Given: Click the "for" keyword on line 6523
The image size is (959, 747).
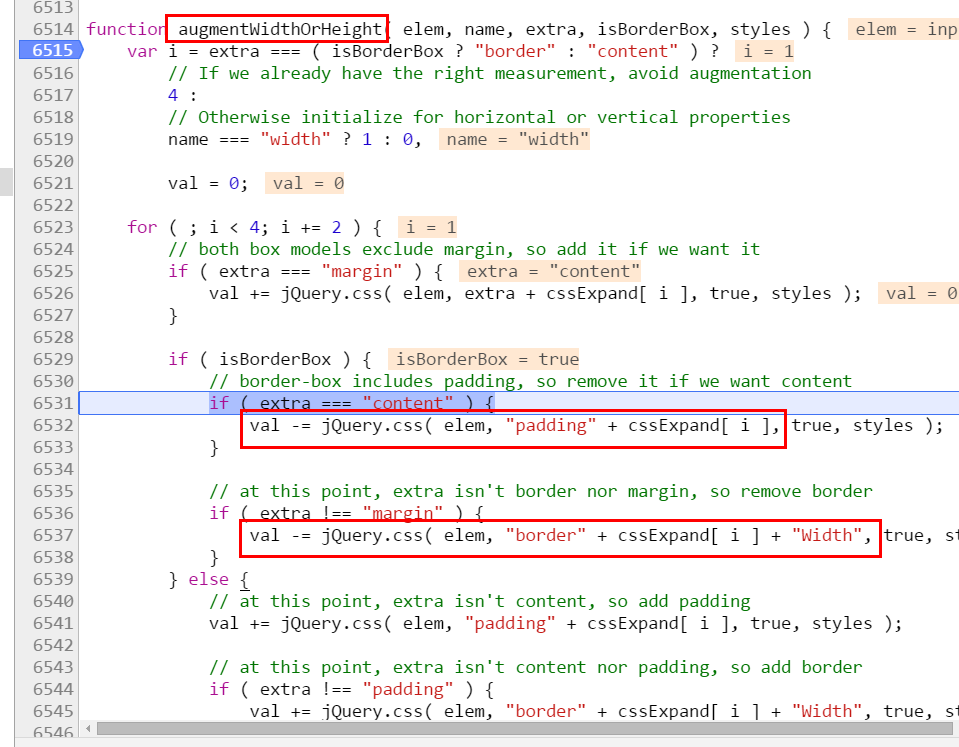Looking at the screenshot, I should 142,227.
